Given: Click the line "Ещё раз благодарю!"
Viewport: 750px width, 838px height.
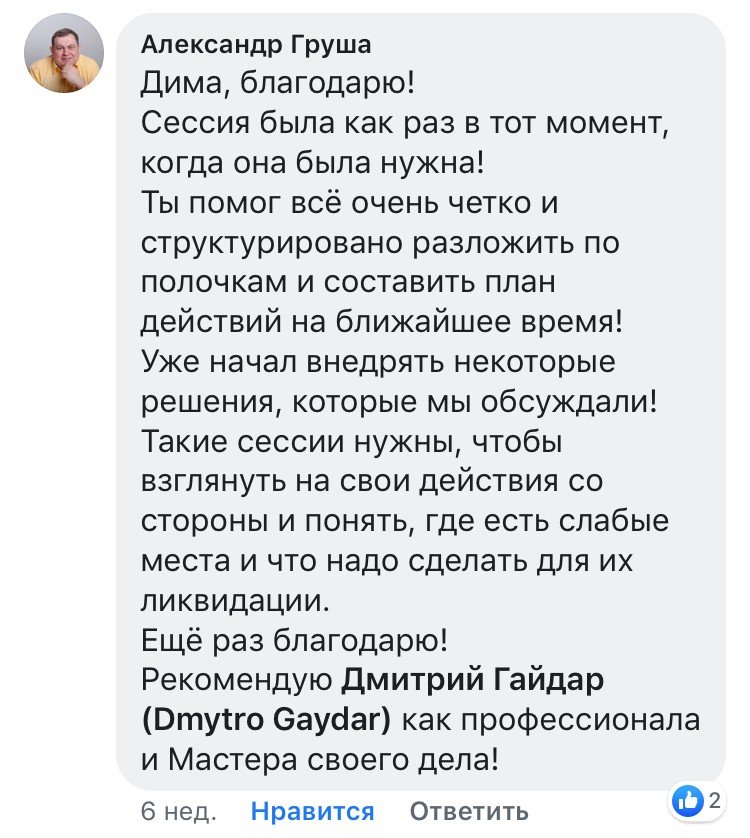Looking at the screenshot, I should pos(295,641).
